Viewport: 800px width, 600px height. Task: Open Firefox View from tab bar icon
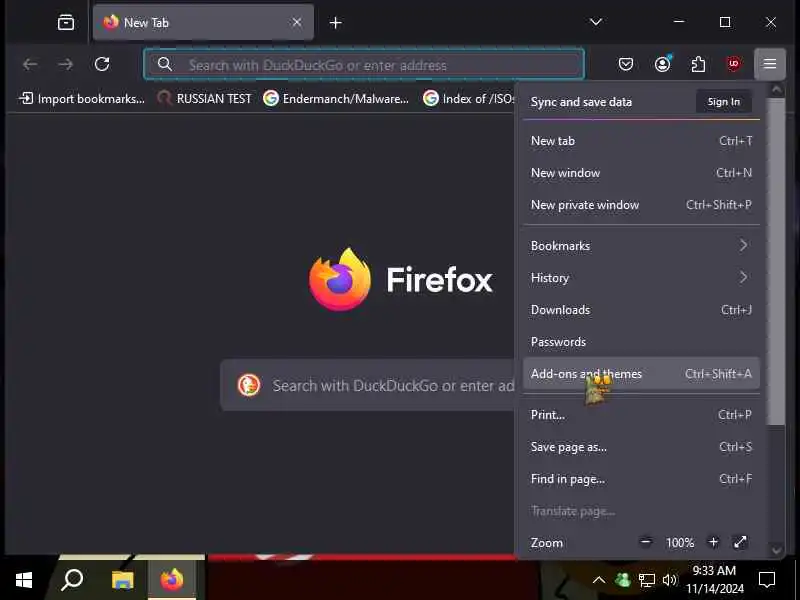point(66,22)
